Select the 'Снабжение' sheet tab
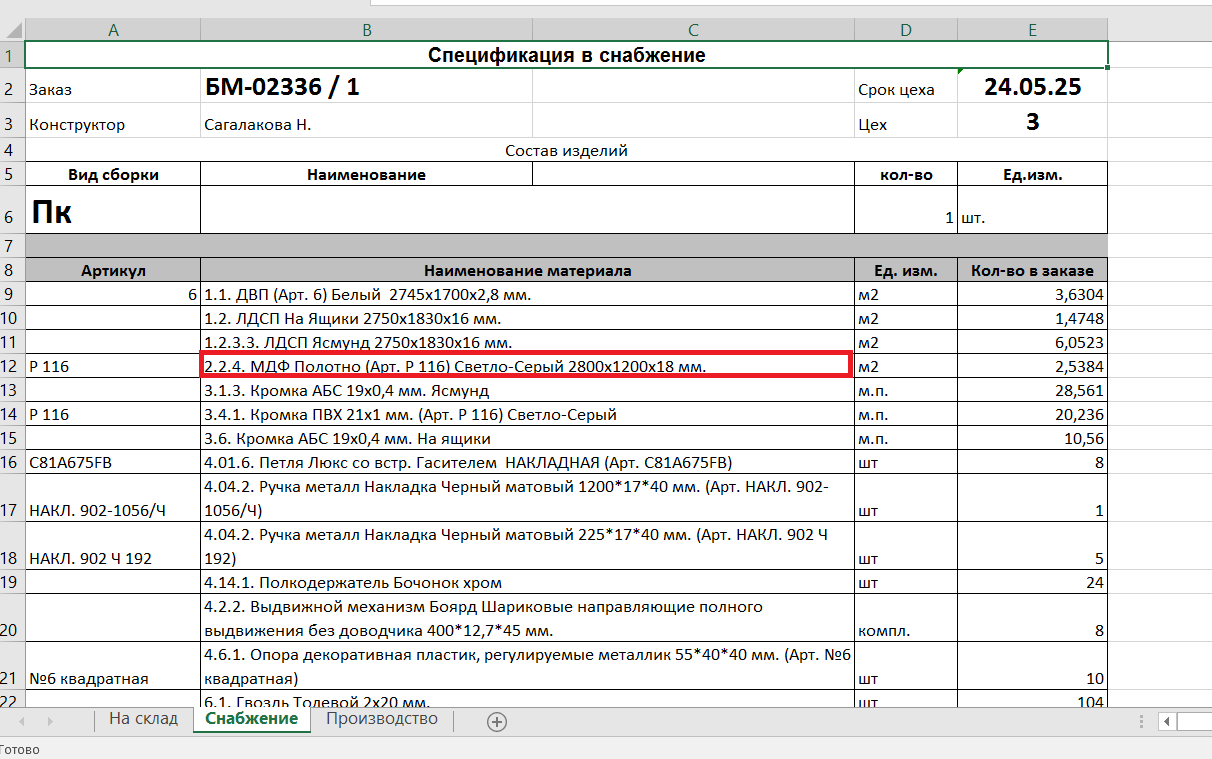Screen dimensions: 1212x759 click(x=251, y=719)
